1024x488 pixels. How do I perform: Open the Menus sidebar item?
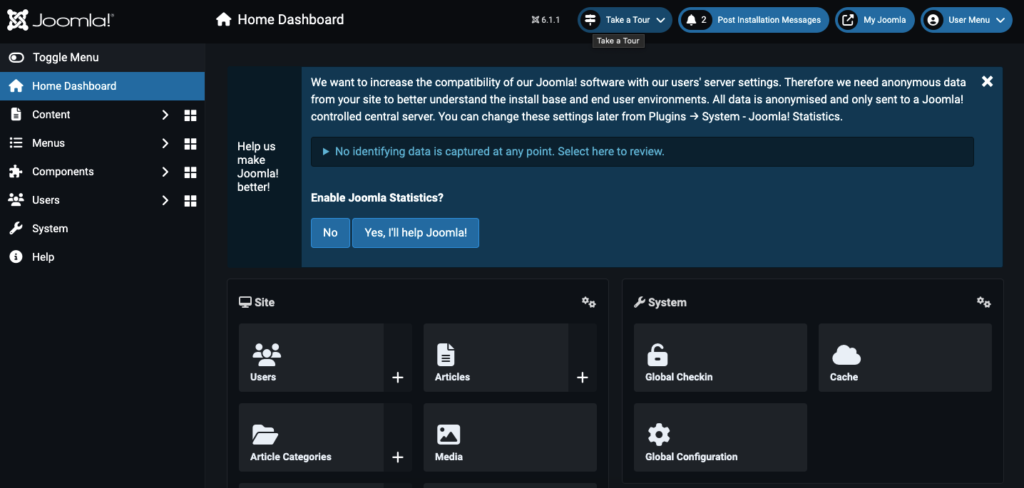pos(48,143)
